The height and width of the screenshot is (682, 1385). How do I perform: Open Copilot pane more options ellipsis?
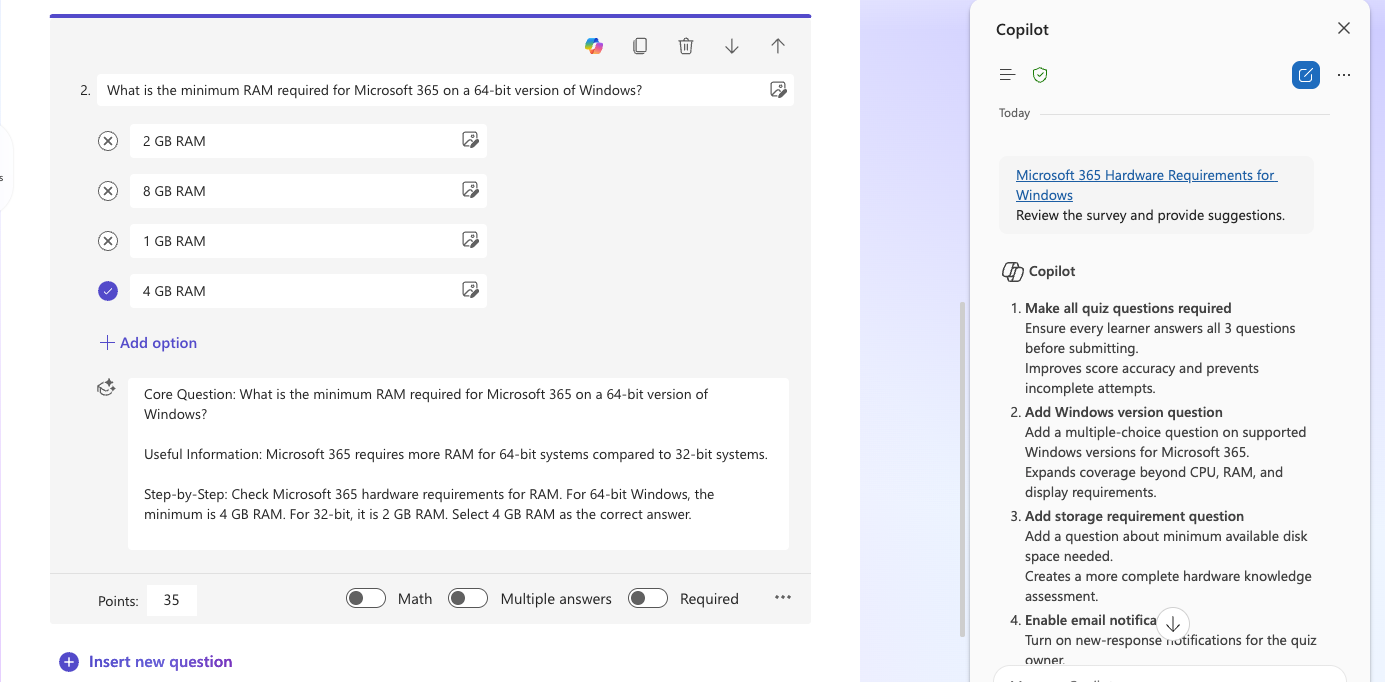tap(1344, 75)
